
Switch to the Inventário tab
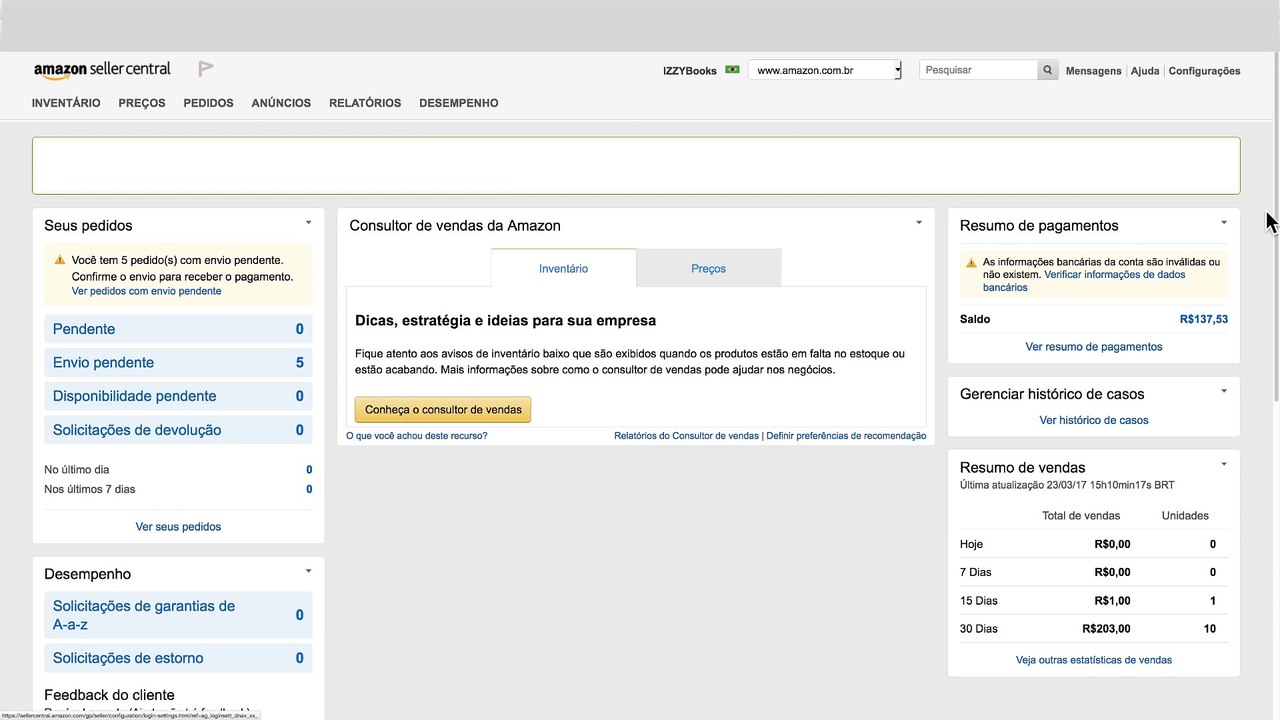pyautogui.click(x=563, y=268)
